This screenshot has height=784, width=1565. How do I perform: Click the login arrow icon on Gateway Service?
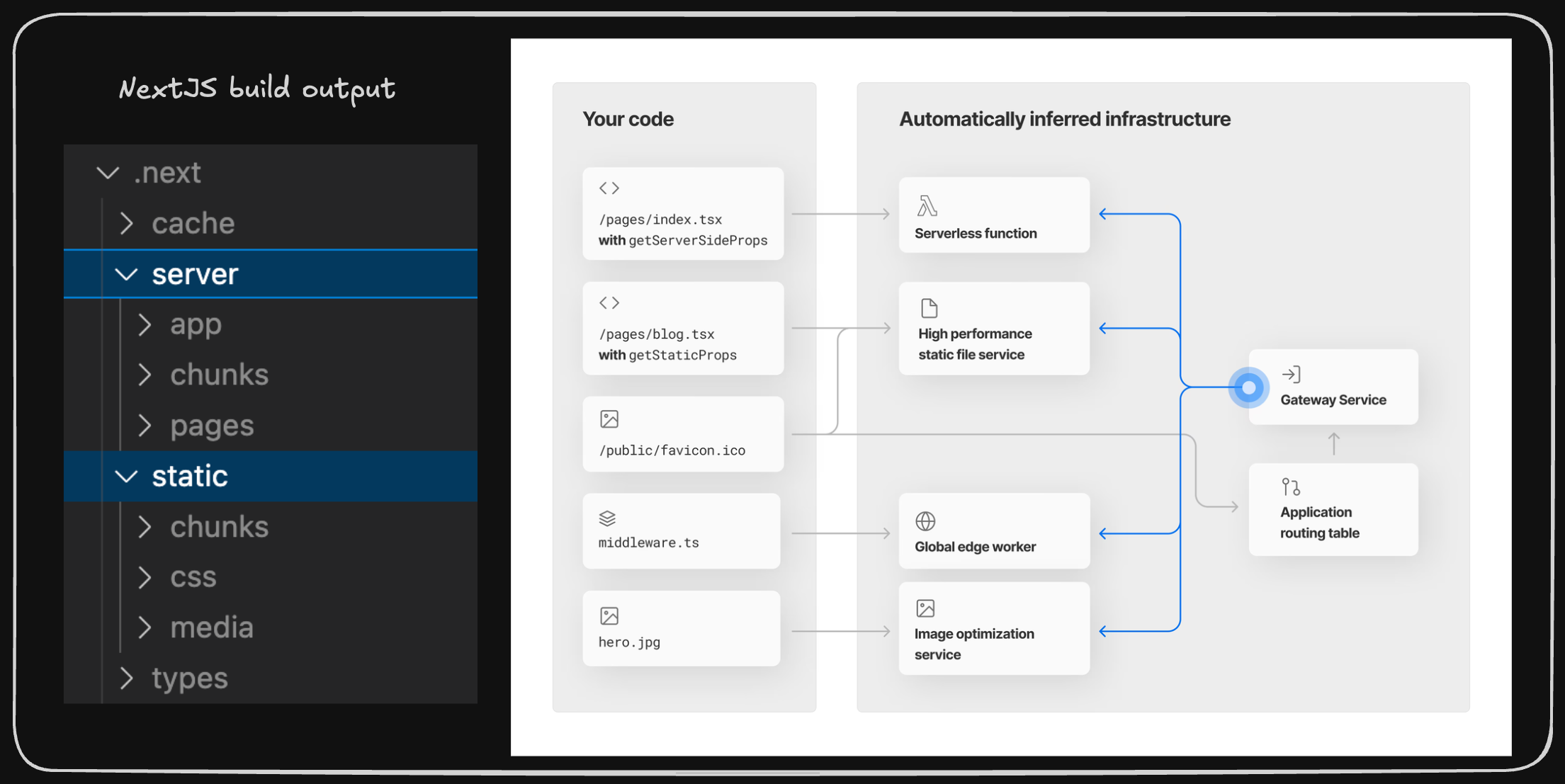point(1291,375)
